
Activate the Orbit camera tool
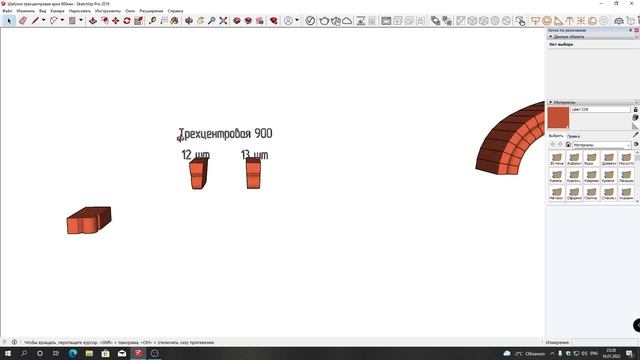[189, 20]
